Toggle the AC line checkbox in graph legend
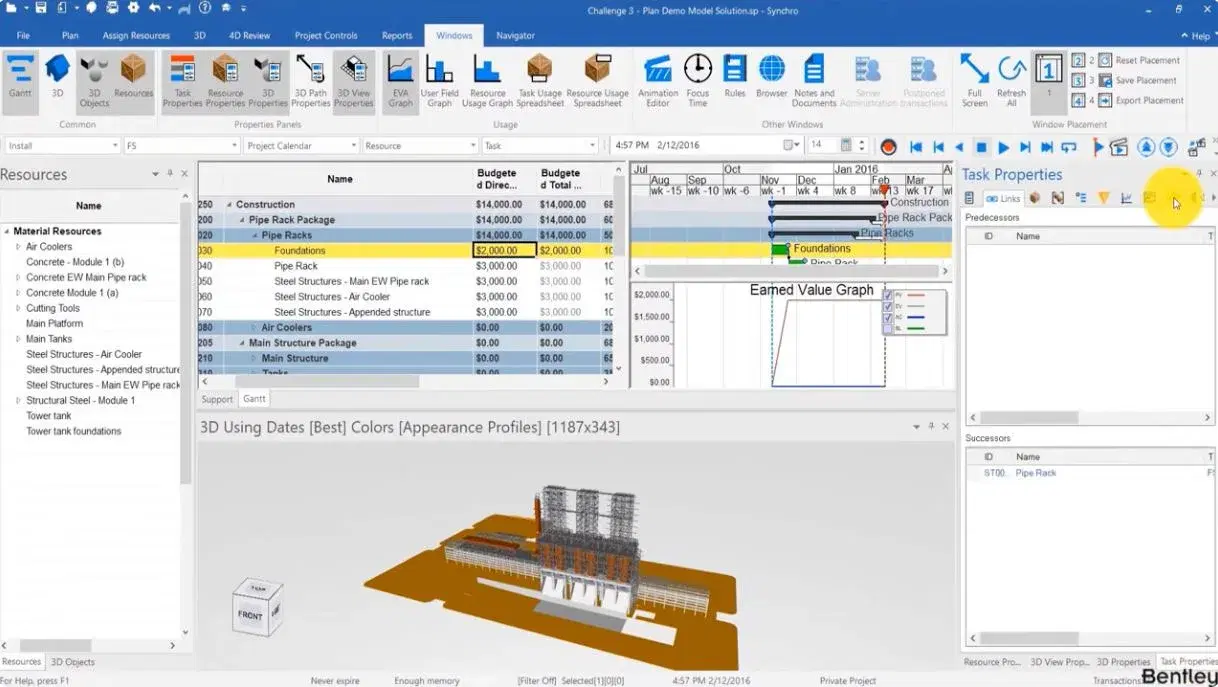This screenshot has width=1218, height=687. pos(888,318)
